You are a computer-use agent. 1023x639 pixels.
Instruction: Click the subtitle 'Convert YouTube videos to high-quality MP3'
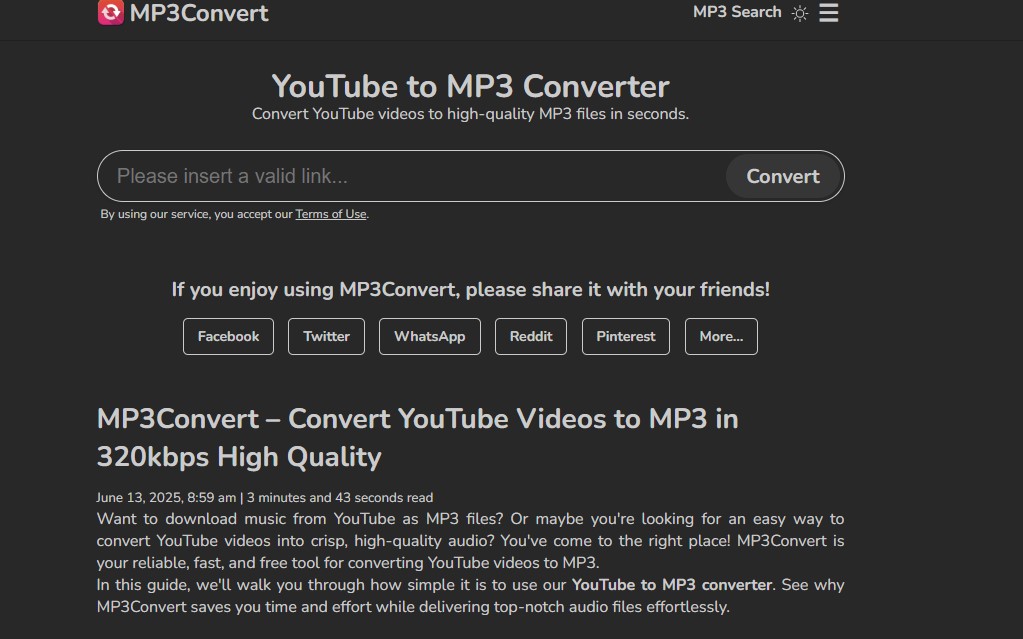pyautogui.click(x=470, y=114)
